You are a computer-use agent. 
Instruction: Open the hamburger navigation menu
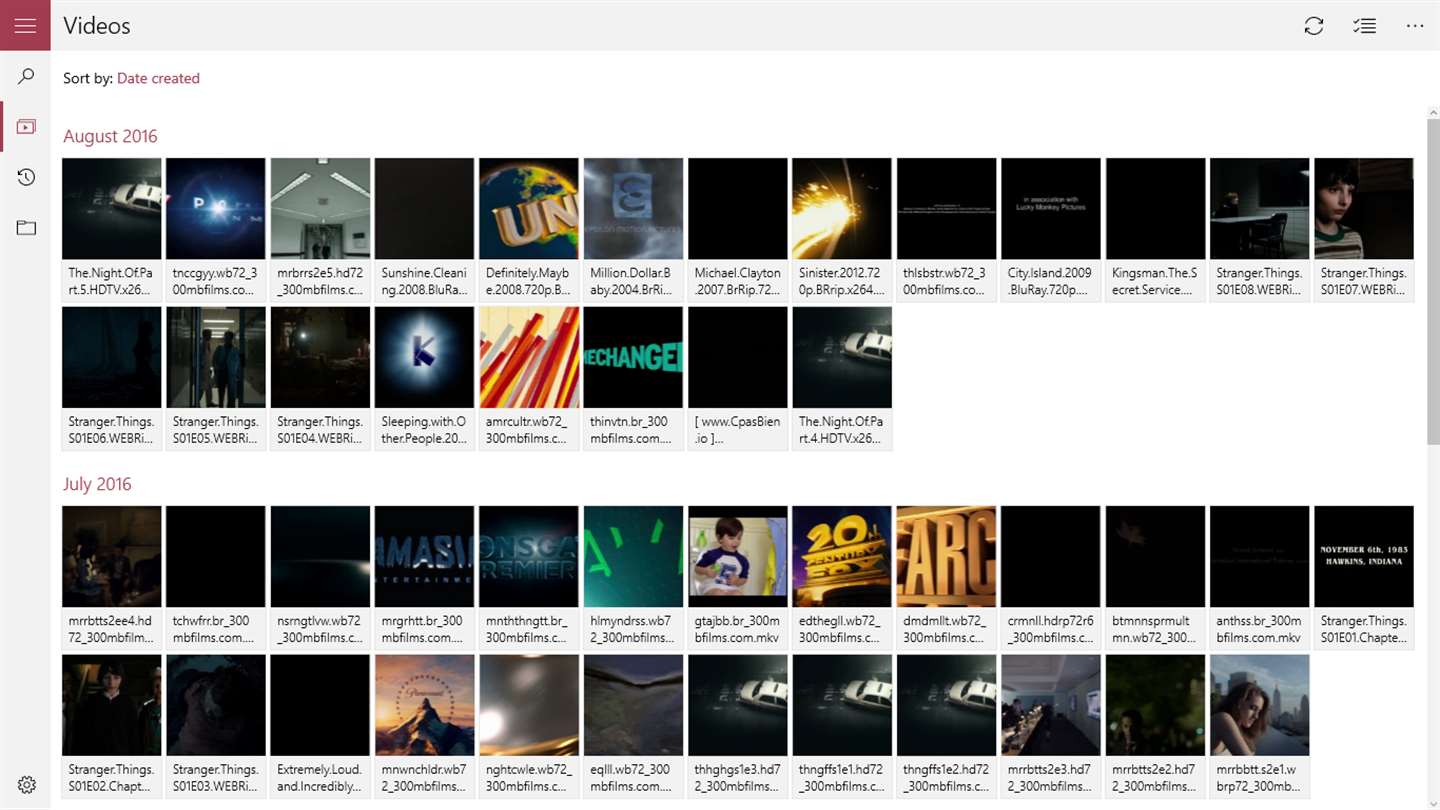[x=25, y=25]
